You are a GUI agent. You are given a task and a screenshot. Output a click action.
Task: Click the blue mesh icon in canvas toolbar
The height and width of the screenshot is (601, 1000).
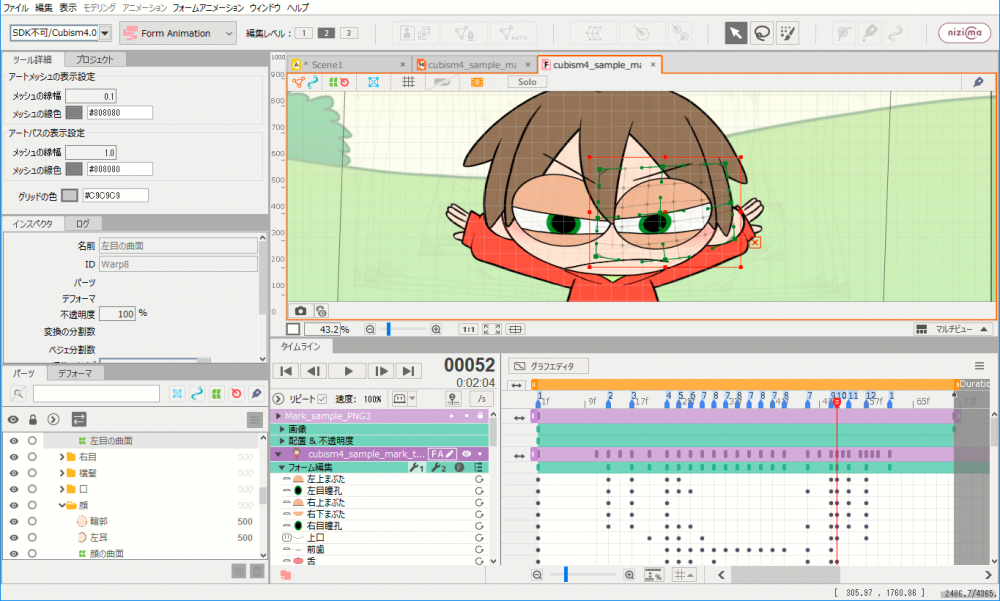(374, 82)
